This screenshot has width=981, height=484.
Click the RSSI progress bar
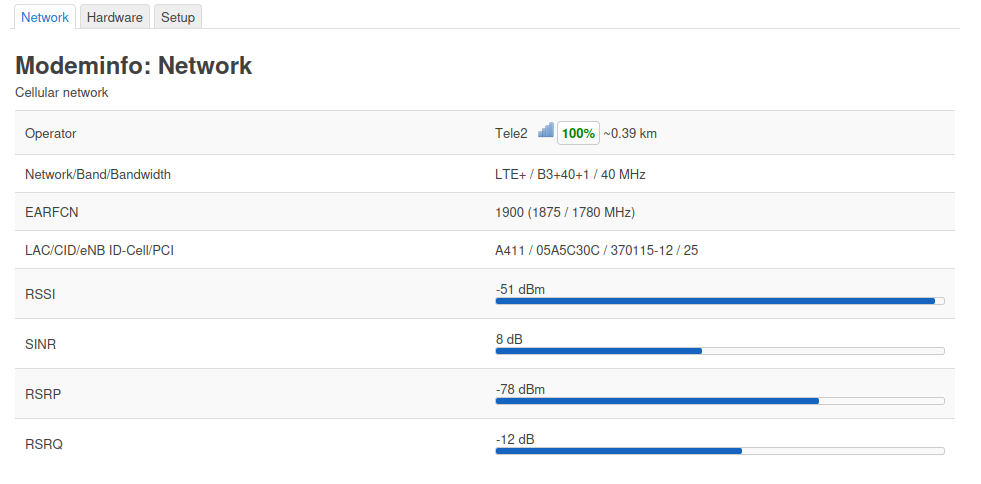point(719,301)
